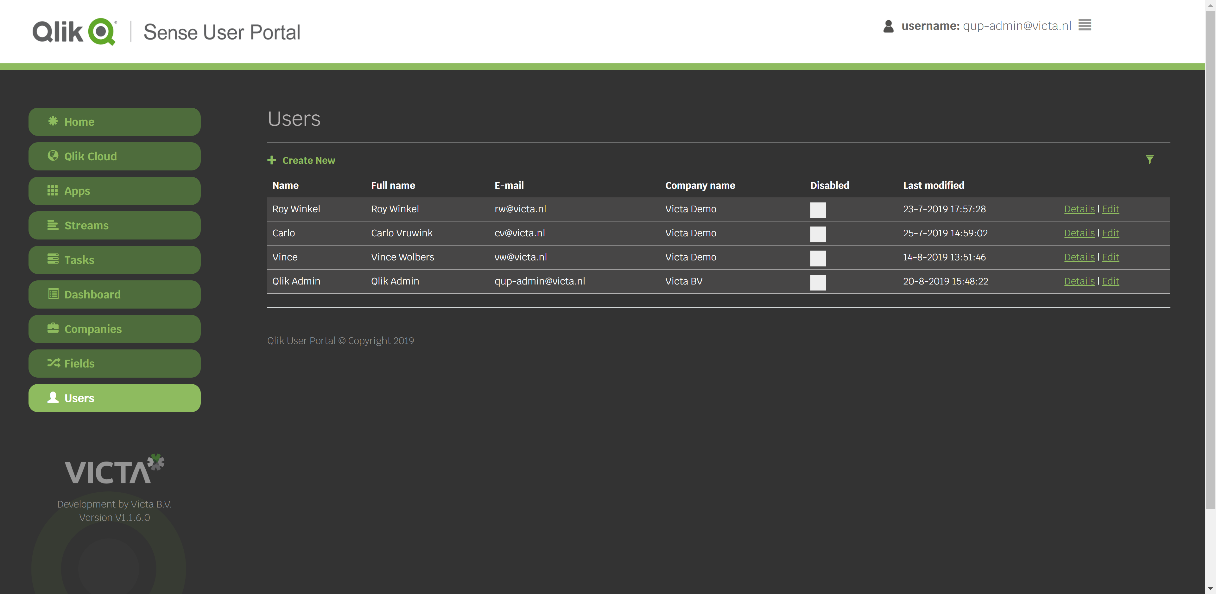Open the Home menu item
The image size is (1216, 594).
tap(115, 122)
